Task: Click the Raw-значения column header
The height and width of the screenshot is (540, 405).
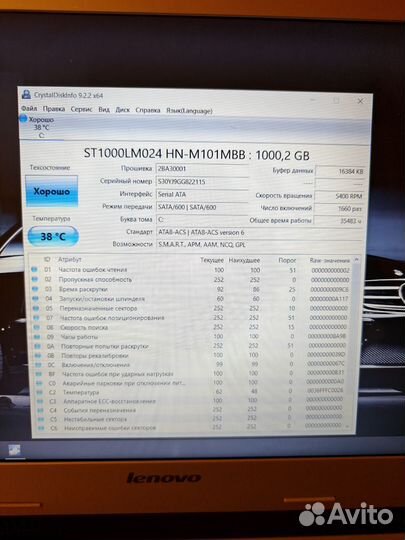Action: click(x=330, y=260)
